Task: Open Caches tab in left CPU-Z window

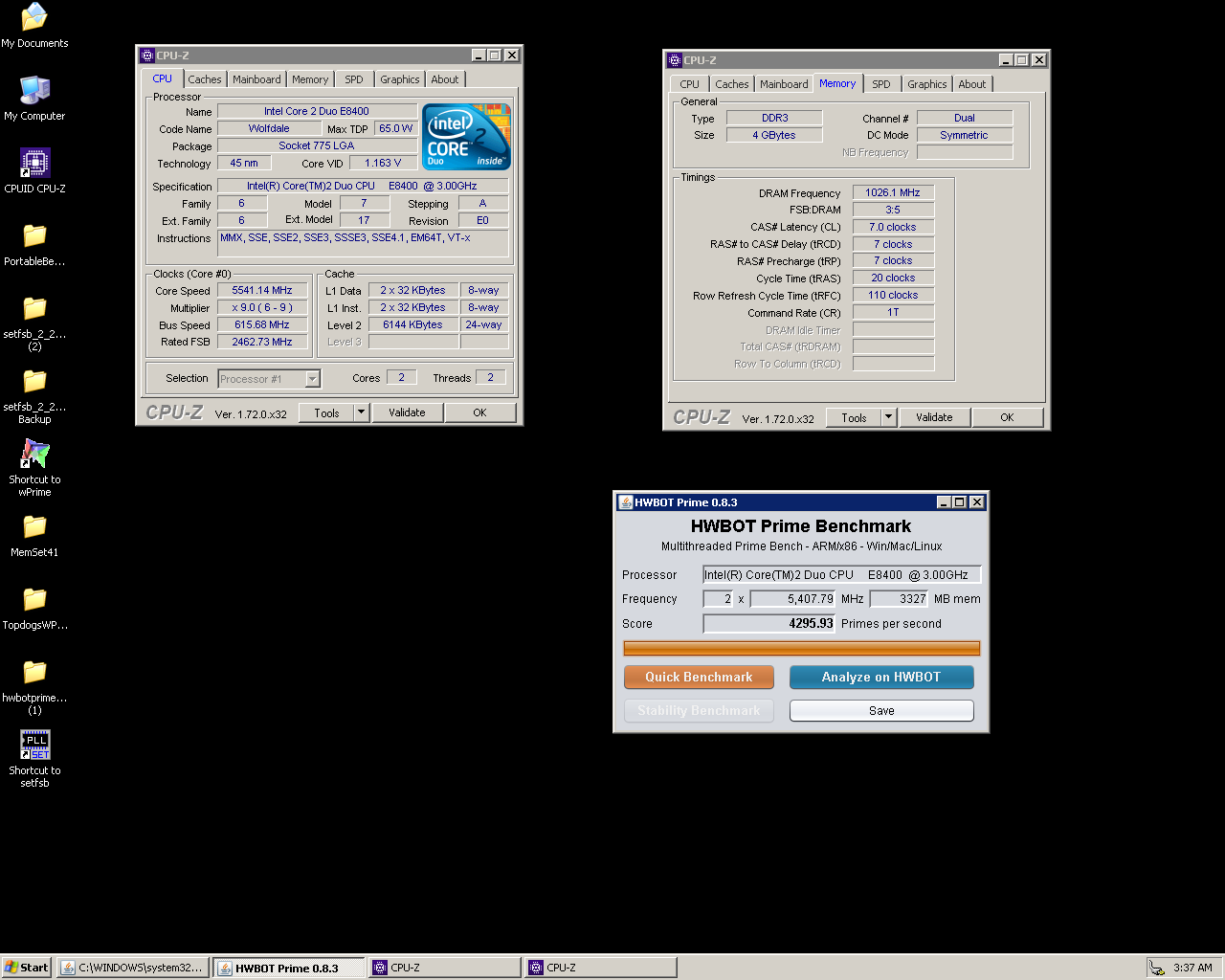Action: click(205, 79)
